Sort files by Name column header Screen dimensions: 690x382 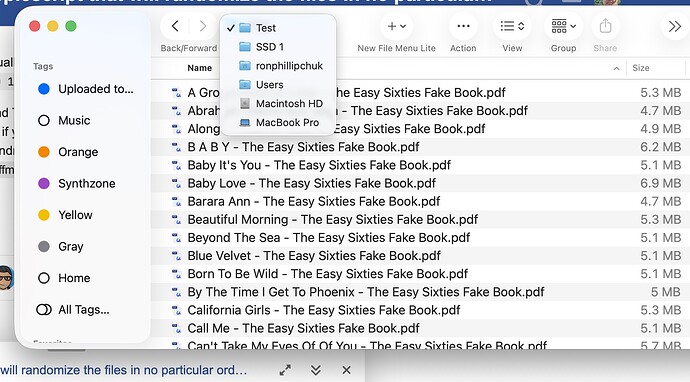point(200,68)
